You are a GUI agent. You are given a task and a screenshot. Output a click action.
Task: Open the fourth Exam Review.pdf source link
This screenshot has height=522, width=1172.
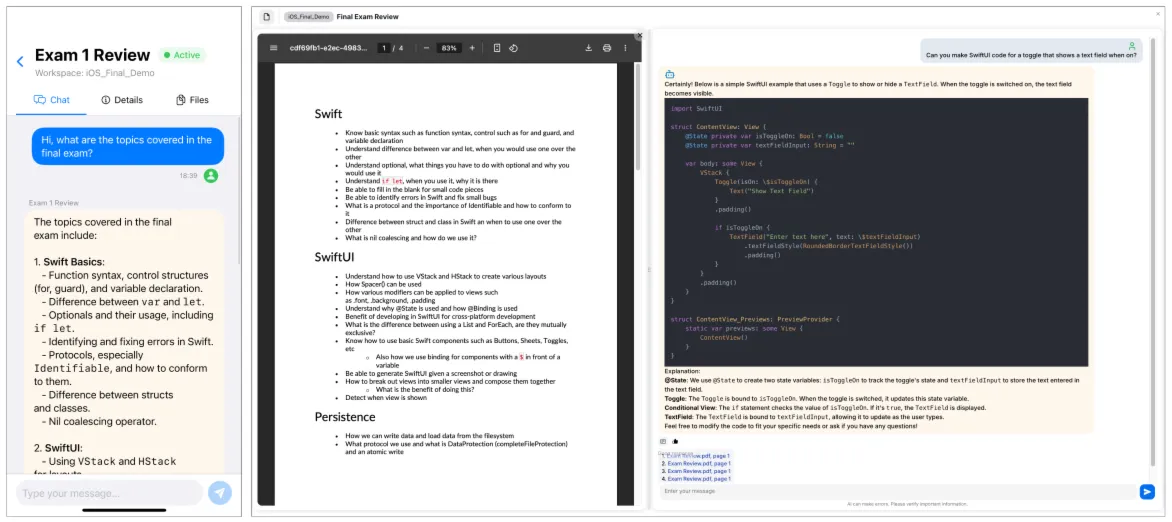point(698,479)
